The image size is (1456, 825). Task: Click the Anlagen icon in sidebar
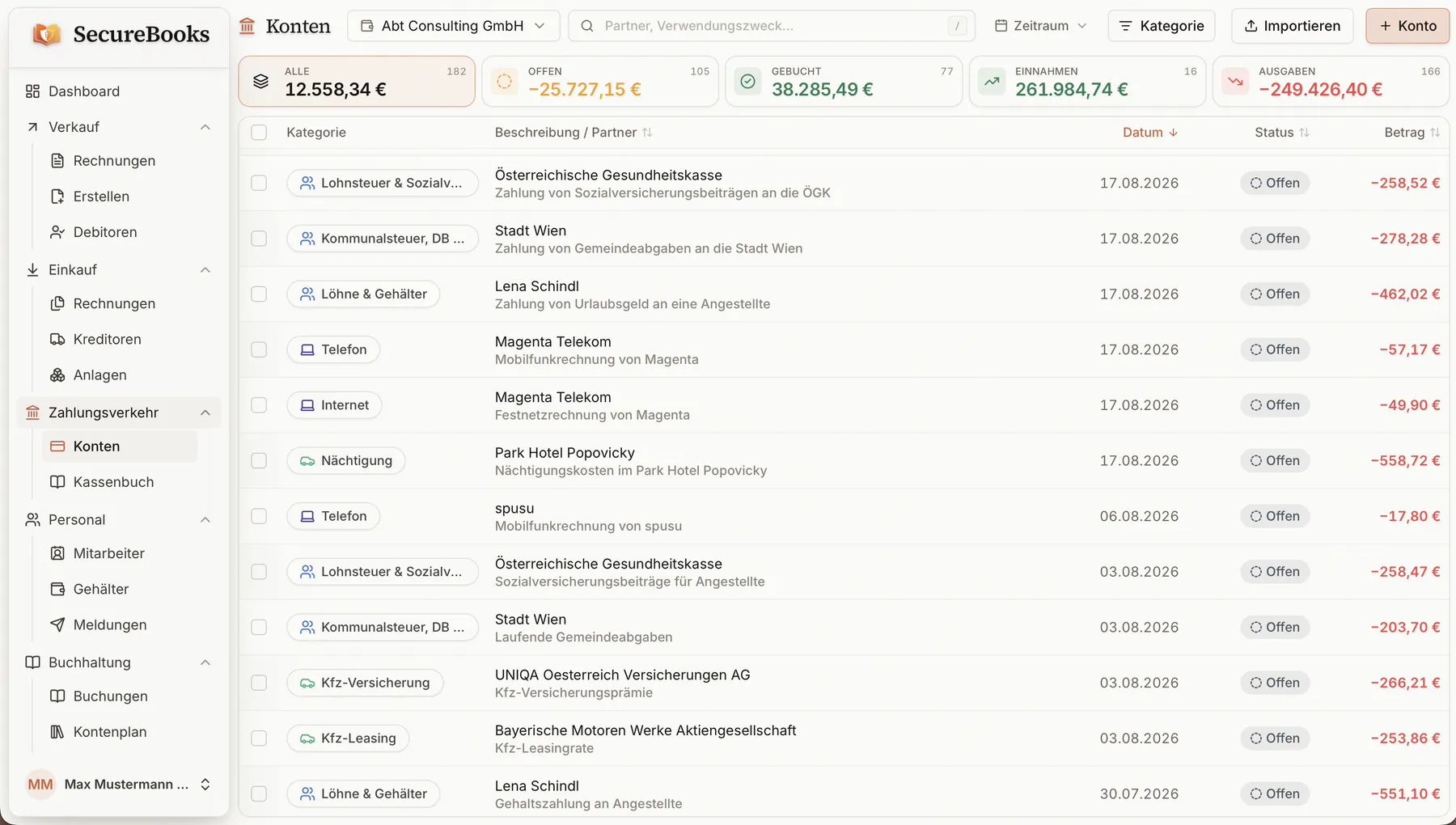click(57, 374)
